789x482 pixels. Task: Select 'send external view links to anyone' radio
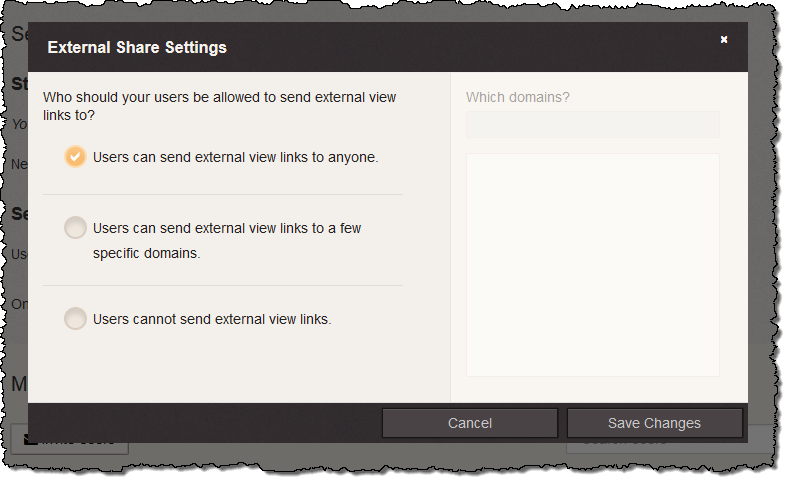click(x=75, y=157)
